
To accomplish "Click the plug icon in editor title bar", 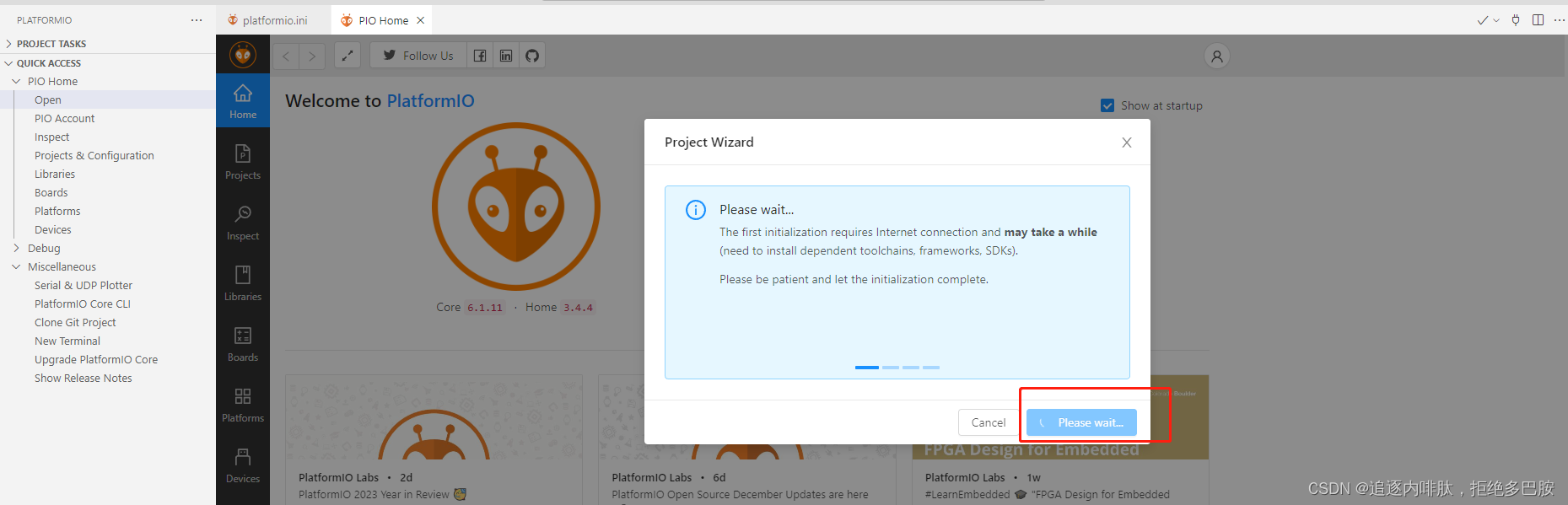I will pyautogui.click(x=1516, y=20).
